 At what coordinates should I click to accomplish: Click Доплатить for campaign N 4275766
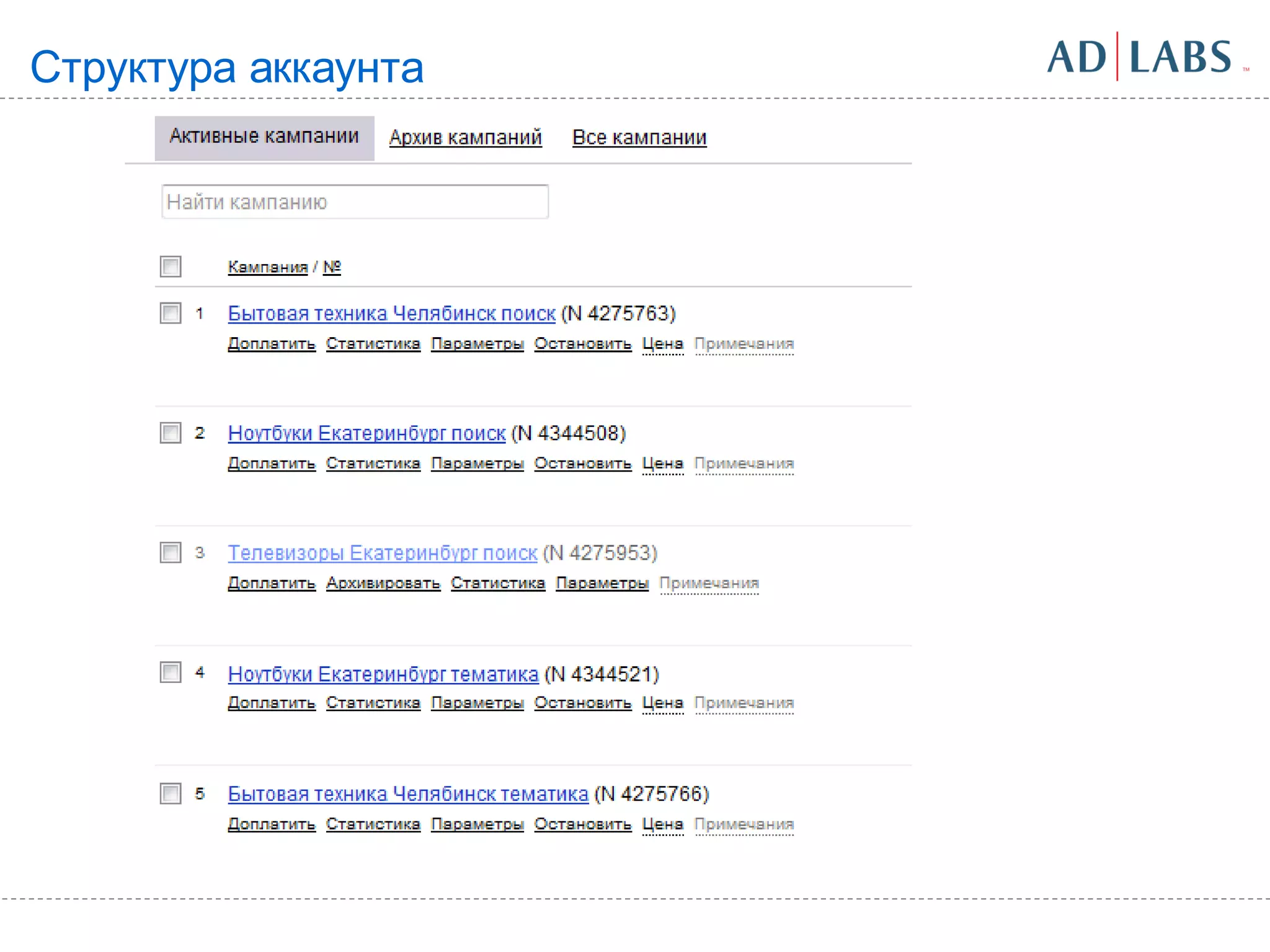[272, 824]
